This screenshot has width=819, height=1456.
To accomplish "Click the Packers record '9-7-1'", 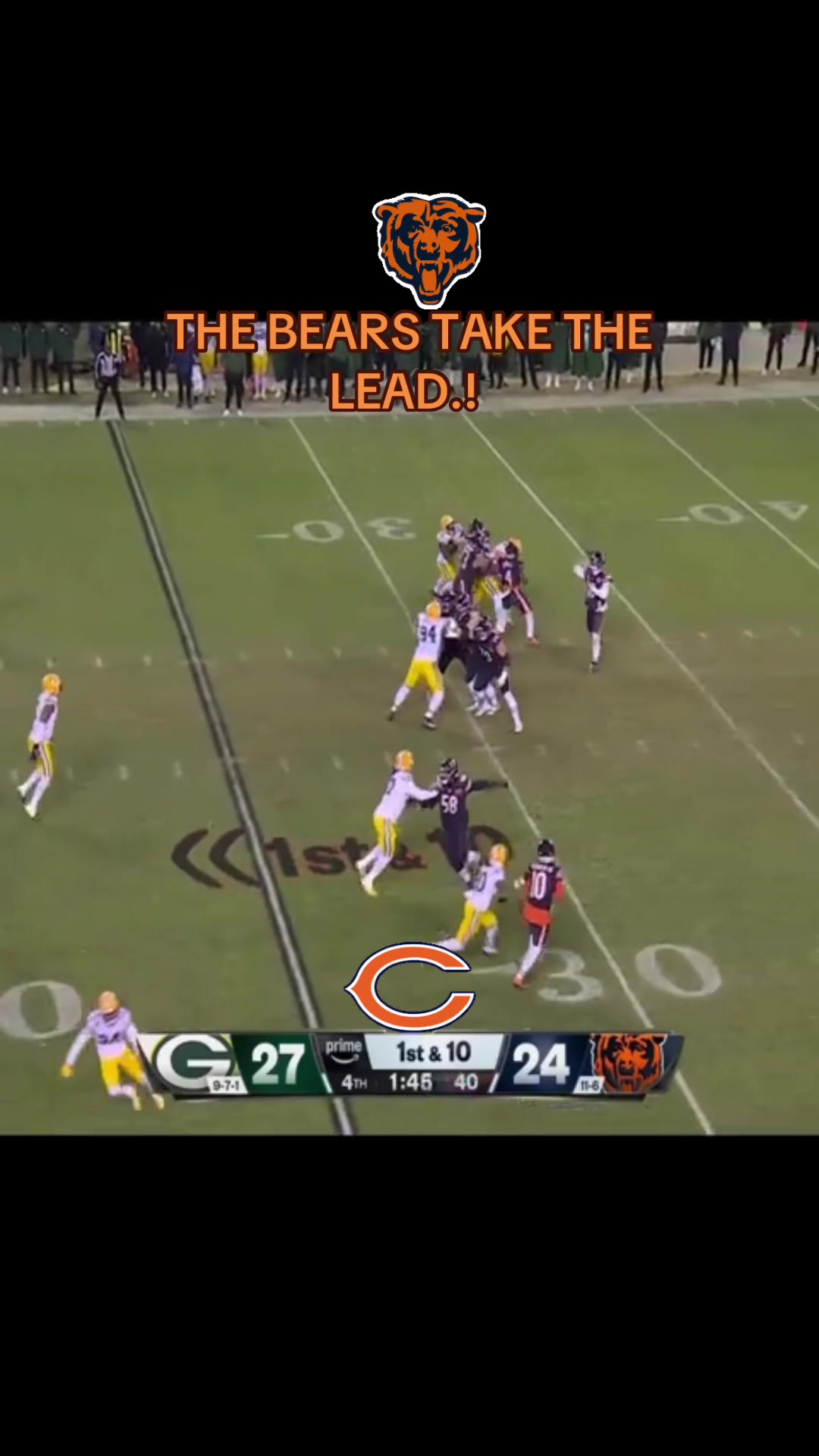I will pyautogui.click(x=226, y=1085).
